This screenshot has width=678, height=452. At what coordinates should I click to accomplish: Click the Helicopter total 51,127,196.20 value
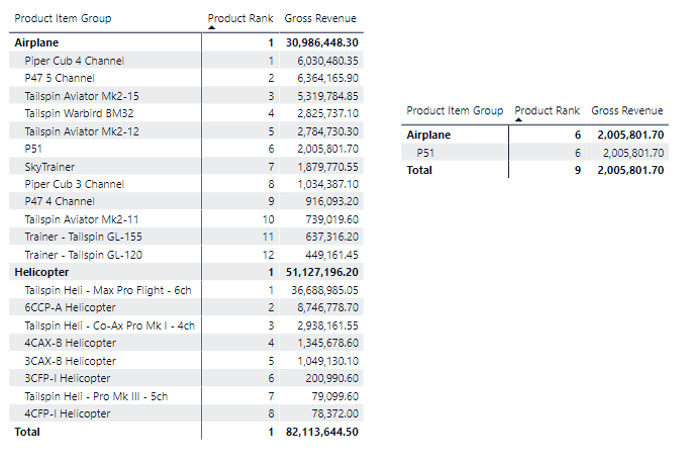point(322,271)
